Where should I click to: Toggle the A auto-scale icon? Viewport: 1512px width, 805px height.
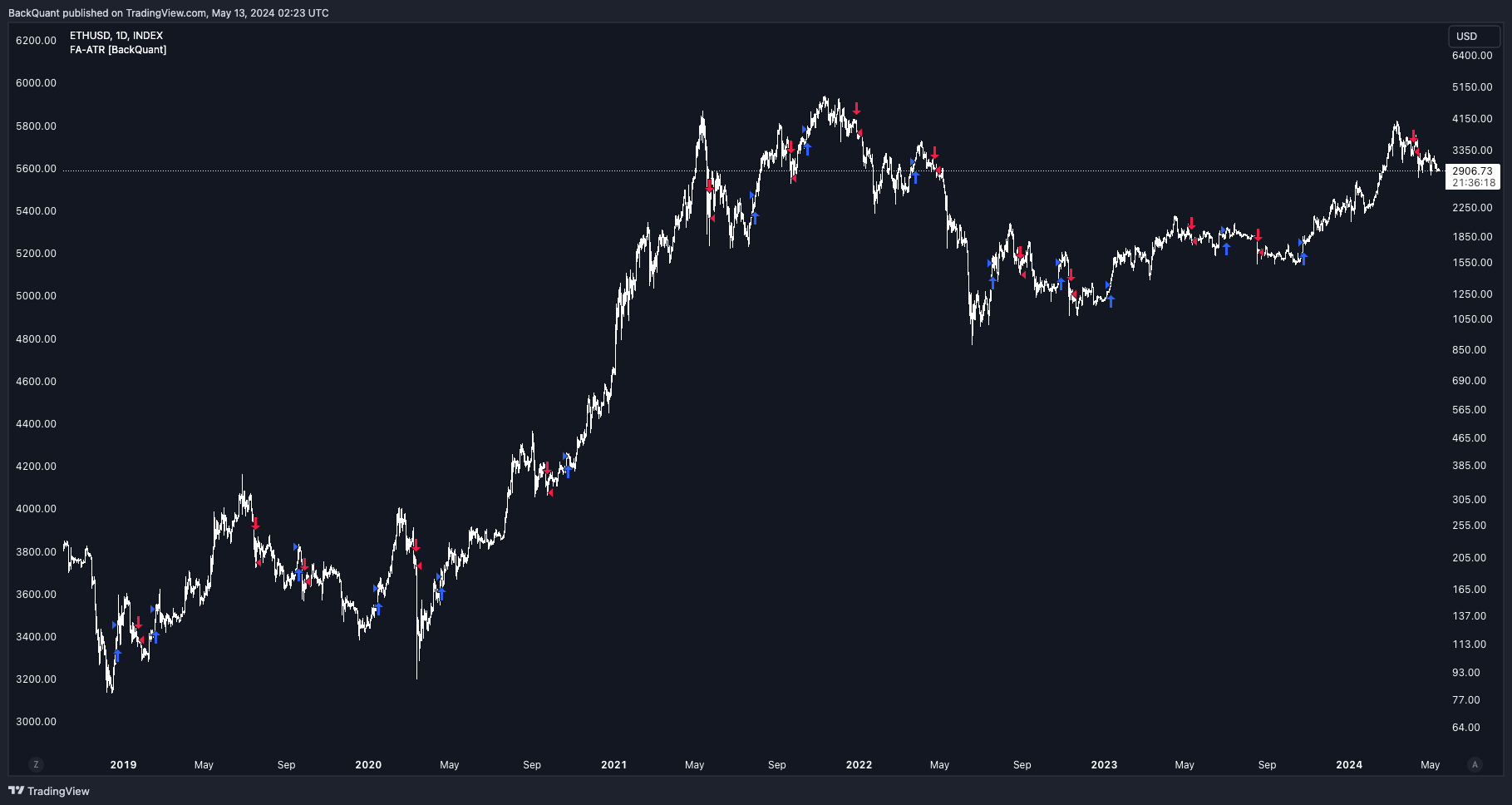coord(1475,764)
